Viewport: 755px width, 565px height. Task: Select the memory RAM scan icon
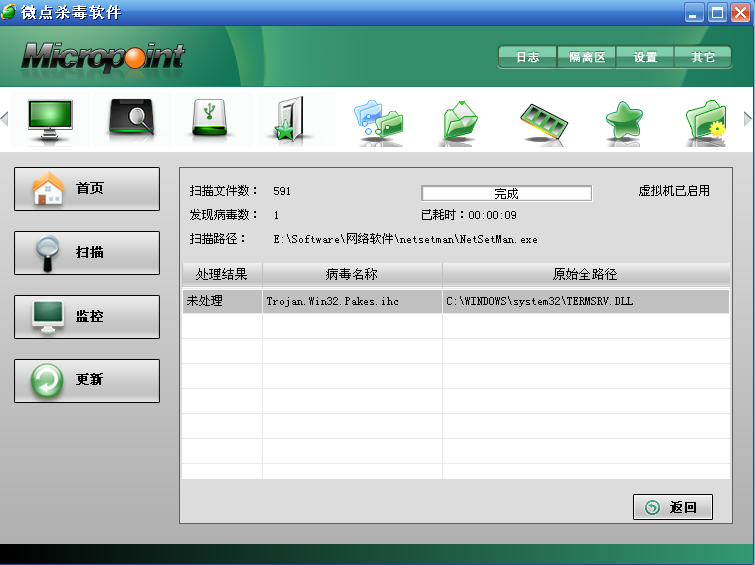click(x=544, y=121)
